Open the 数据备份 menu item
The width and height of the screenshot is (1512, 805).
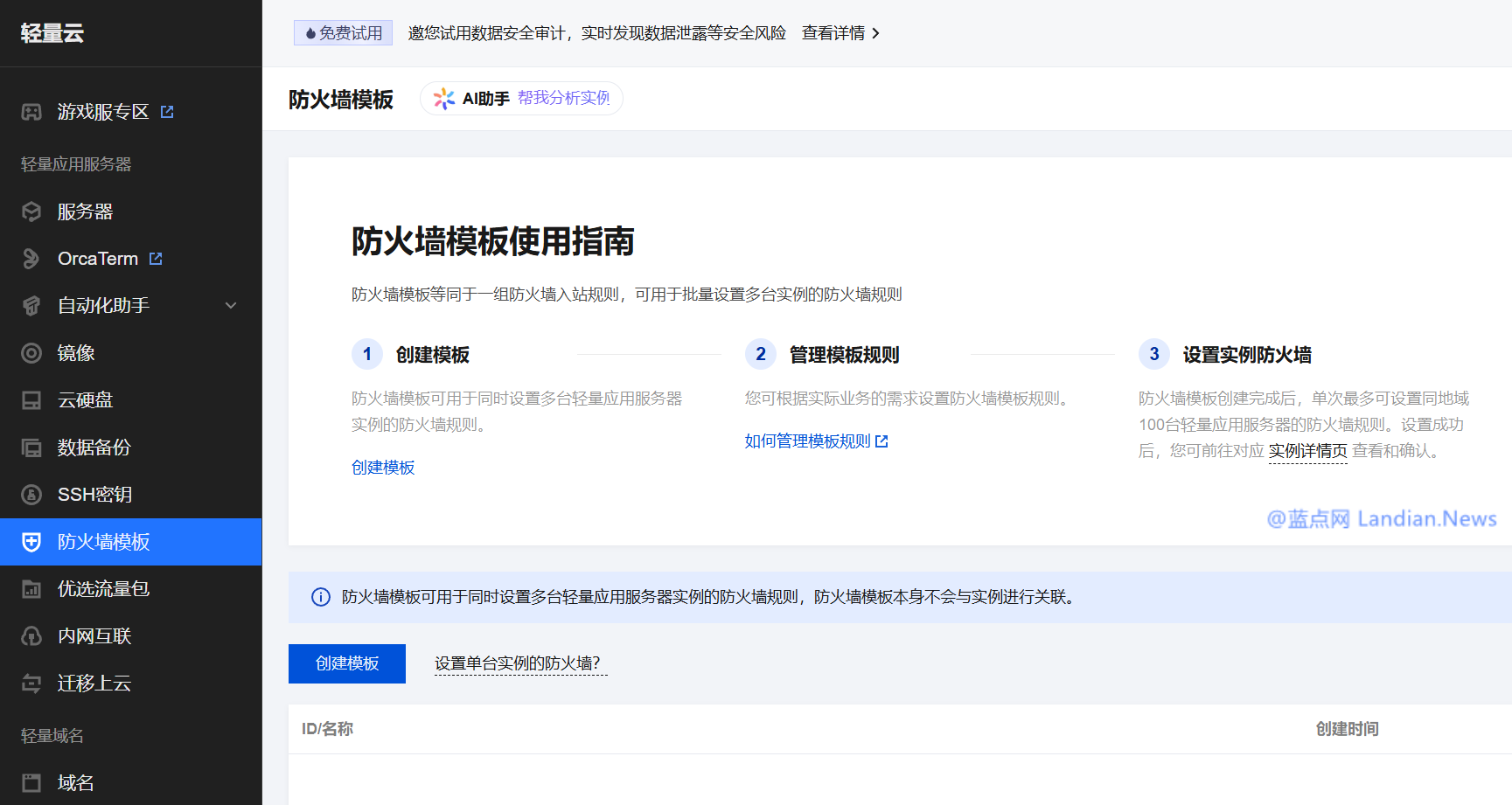(x=94, y=448)
